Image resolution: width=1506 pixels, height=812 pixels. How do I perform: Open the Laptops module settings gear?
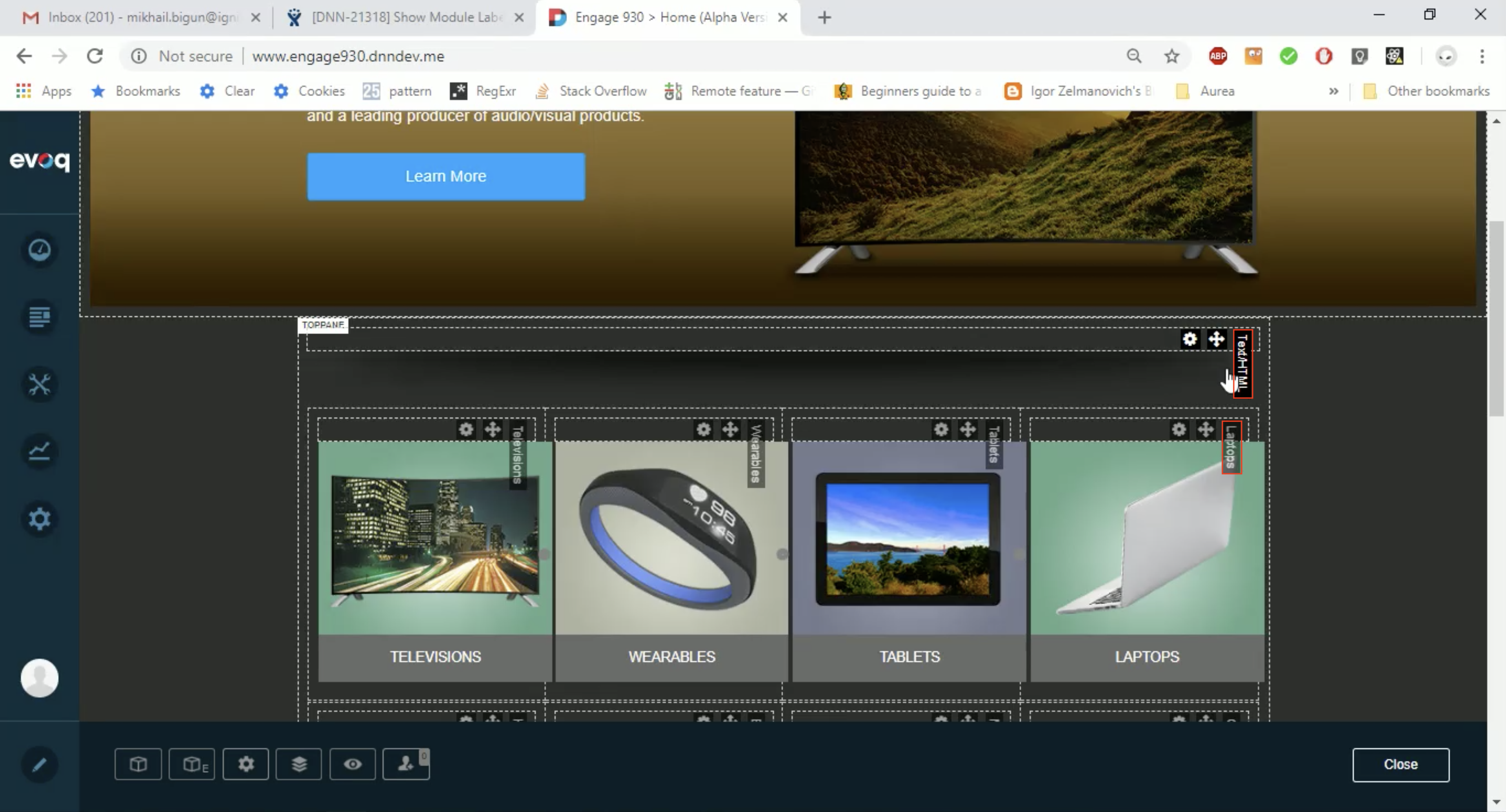tap(1179, 430)
